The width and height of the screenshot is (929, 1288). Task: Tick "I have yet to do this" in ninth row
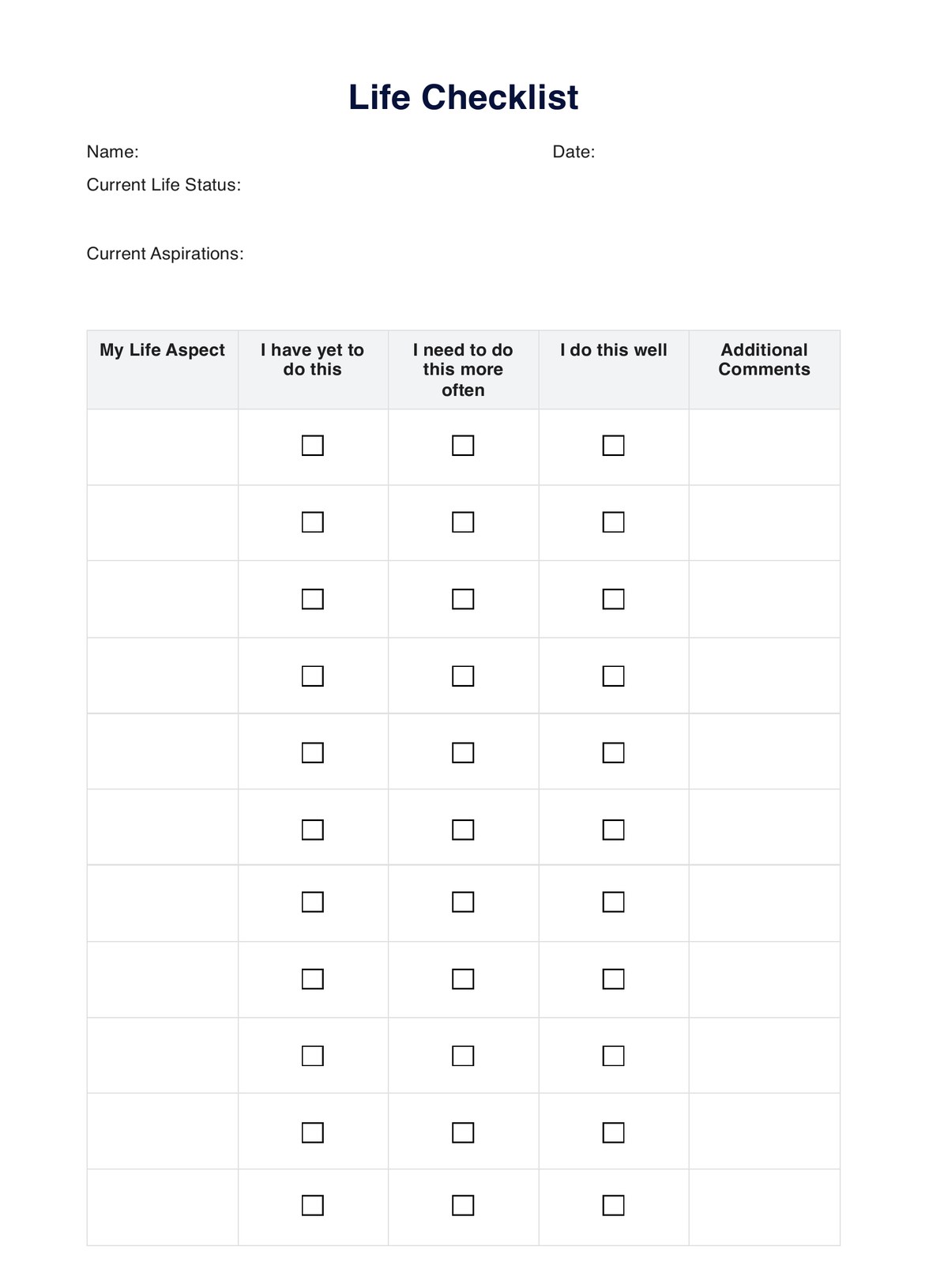click(313, 1056)
